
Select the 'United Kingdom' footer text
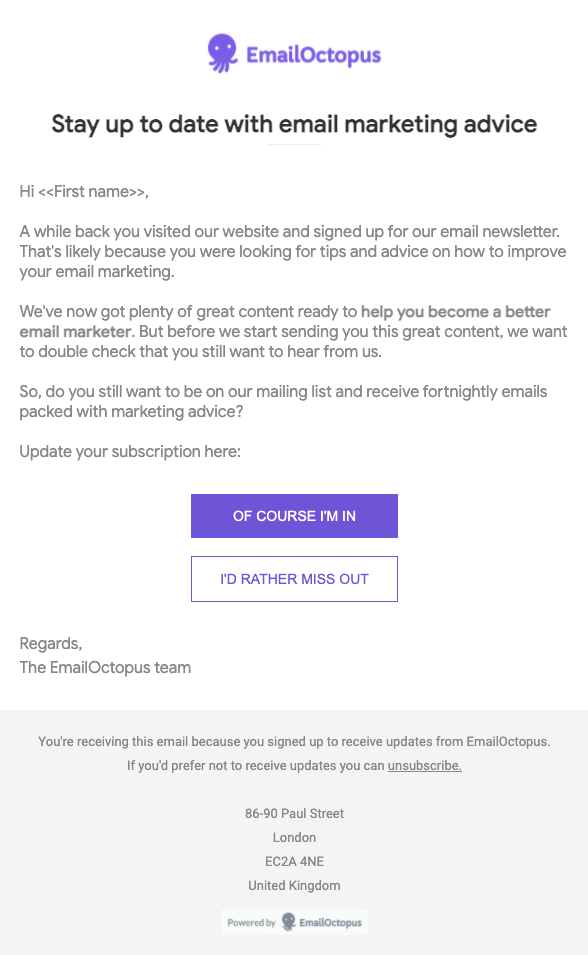pos(294,885)
